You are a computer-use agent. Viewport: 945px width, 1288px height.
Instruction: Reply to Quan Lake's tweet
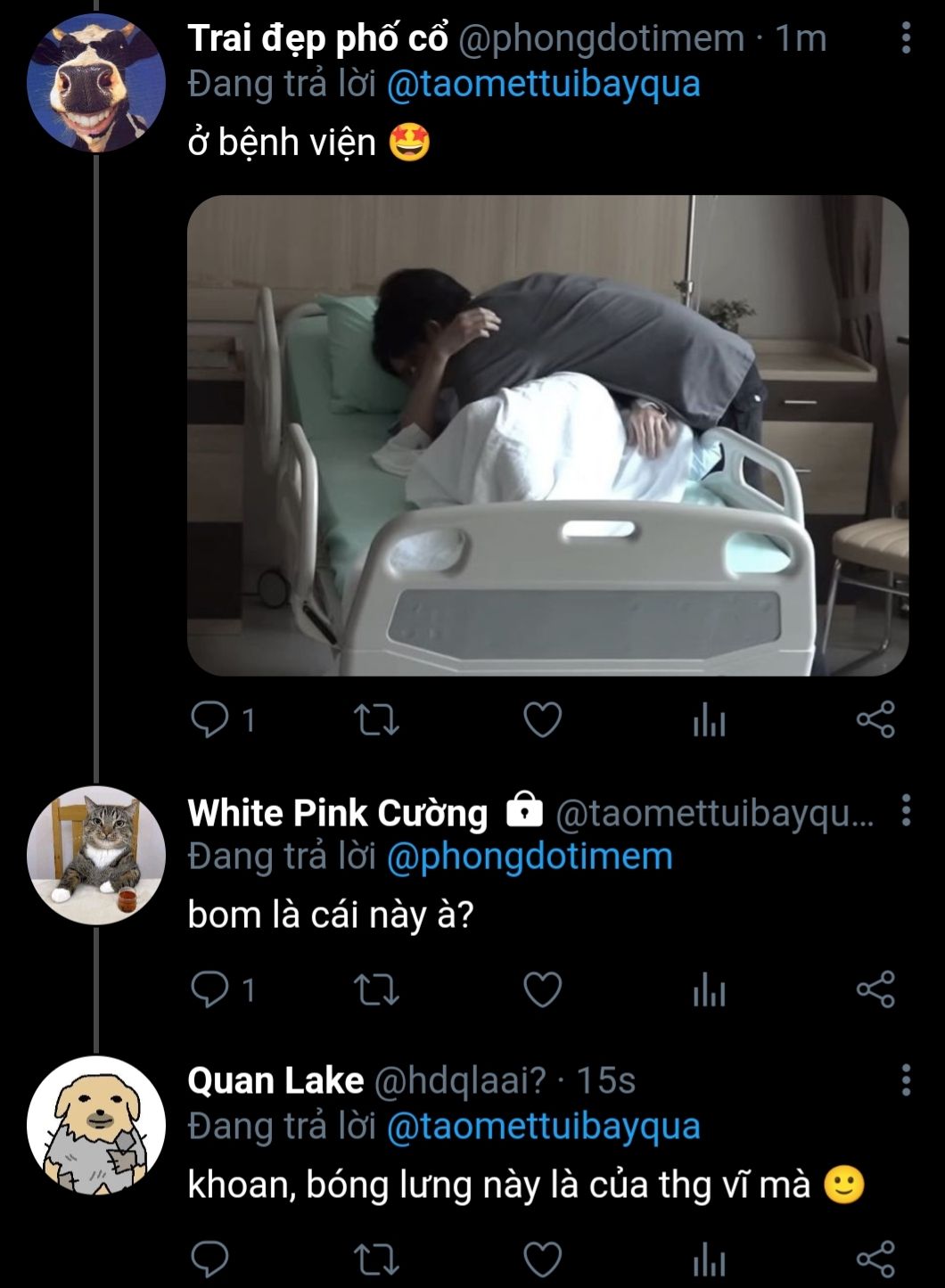click(x=210, y=1259)
